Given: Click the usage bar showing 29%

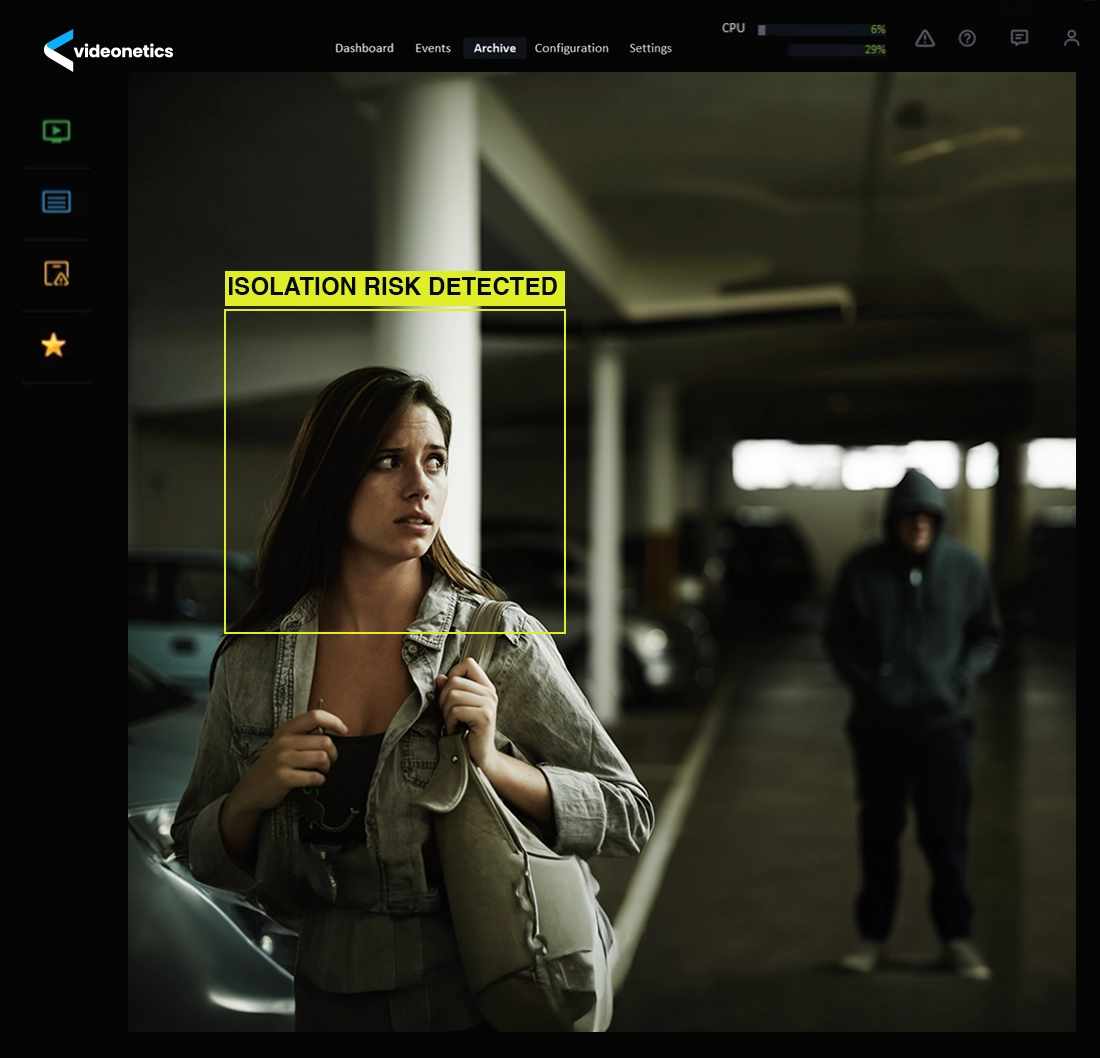Looking at the screenshot, I should [835, 50].
